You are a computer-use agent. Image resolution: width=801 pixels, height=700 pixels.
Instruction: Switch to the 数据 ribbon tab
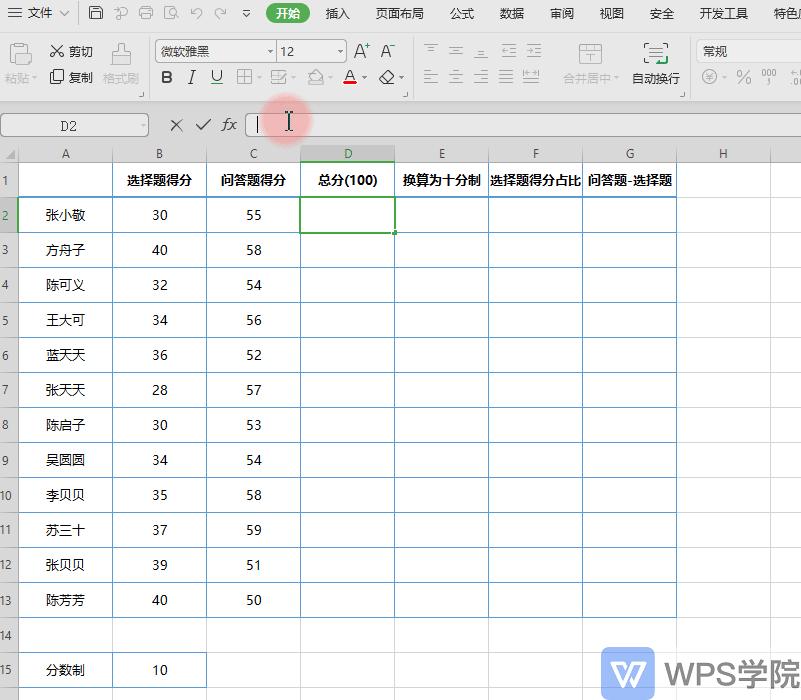(510, 13)
